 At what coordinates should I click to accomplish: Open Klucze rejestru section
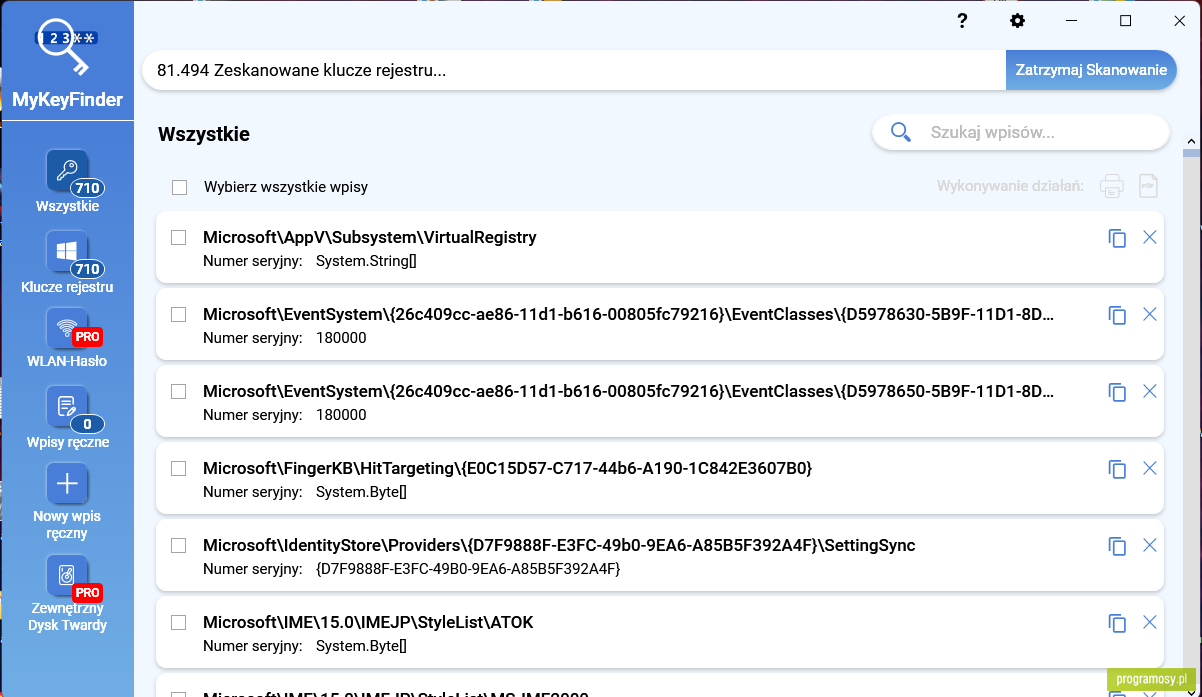67,262
